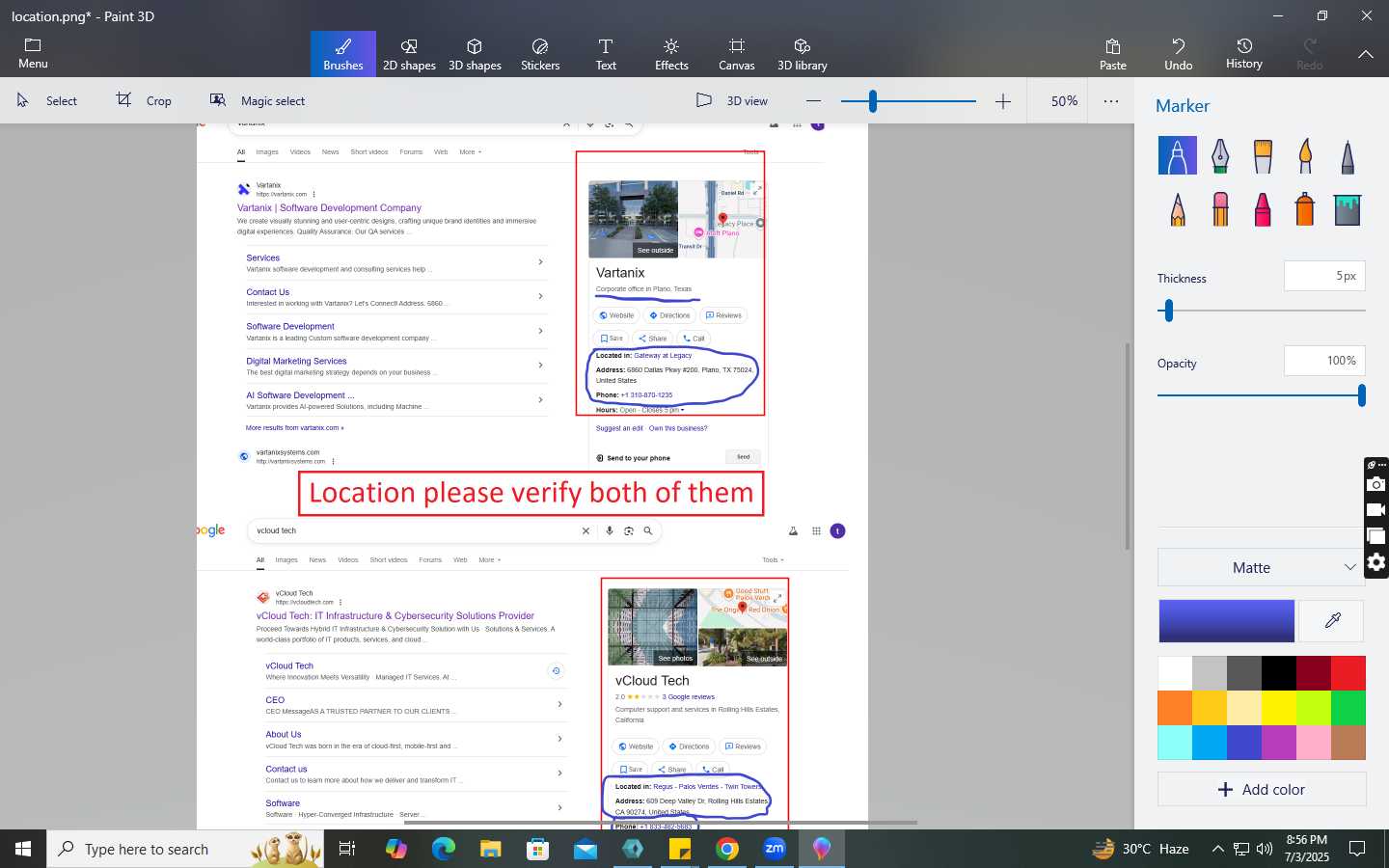The image size is (1389, 868).
Task: Activate the Select tool
Action: coord(47,100)
